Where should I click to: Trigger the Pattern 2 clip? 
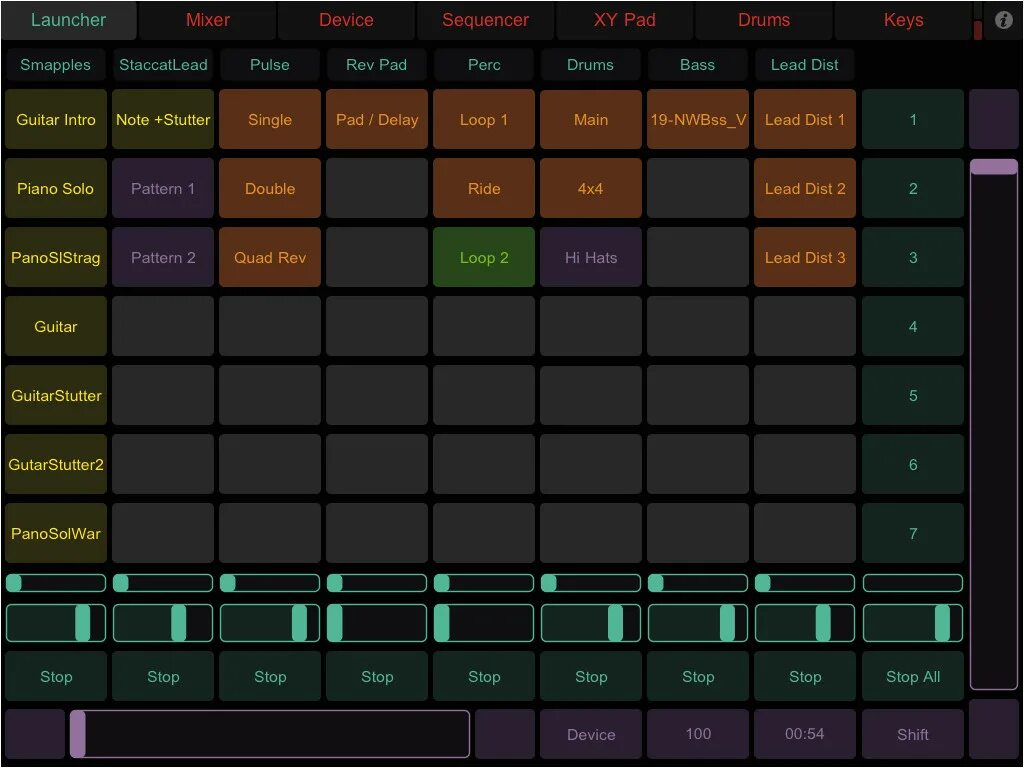pos(163,257)
